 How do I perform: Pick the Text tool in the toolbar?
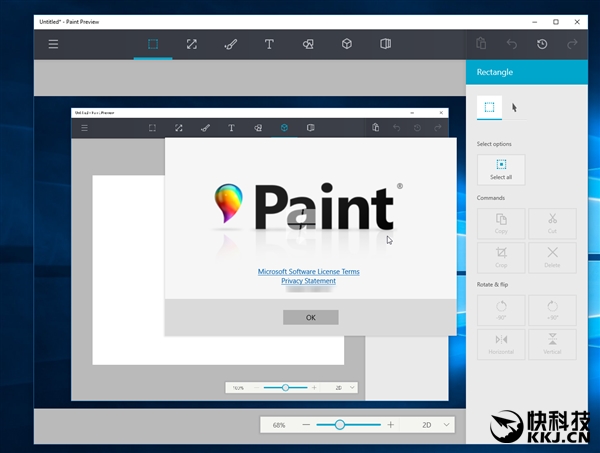[269, 44]
